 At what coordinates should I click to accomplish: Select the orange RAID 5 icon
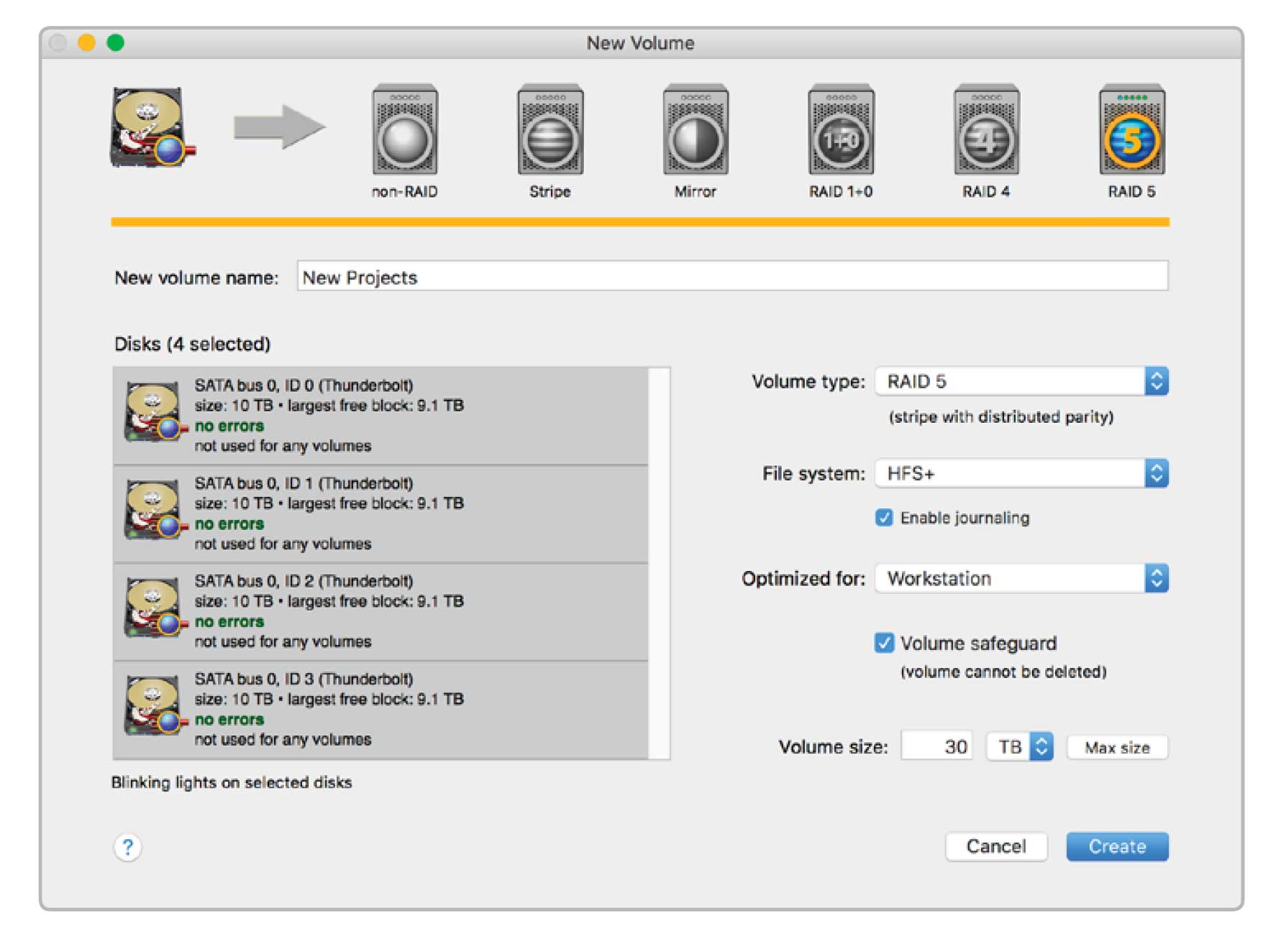1131,131
